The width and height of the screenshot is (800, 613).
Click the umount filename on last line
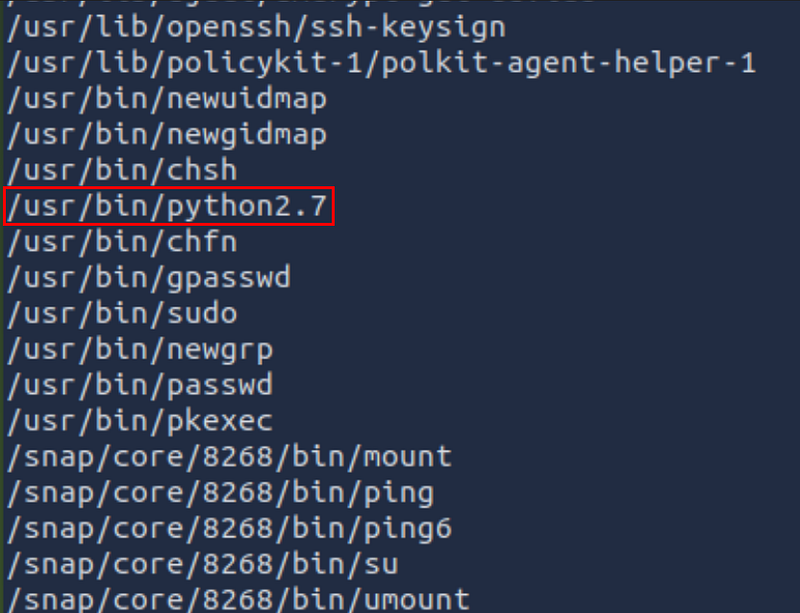(x=417, y=599)
